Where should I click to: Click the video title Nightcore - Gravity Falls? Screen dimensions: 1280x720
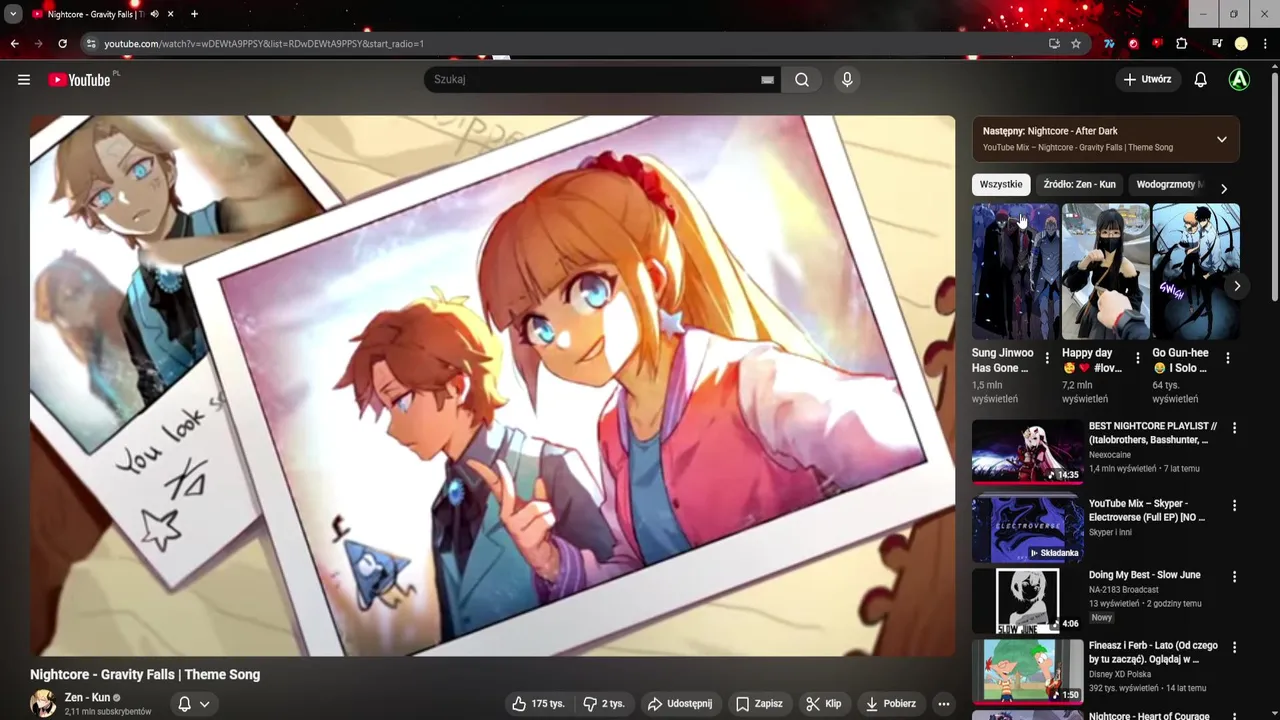click(145, 675)
